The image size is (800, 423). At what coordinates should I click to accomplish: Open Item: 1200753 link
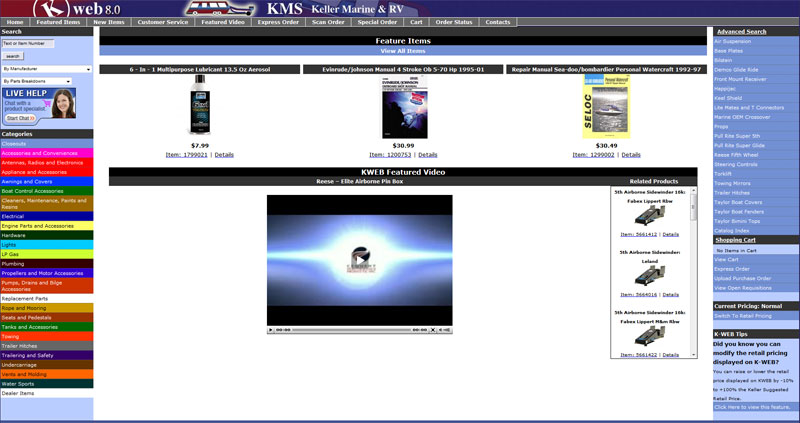(x=390, y=155)
